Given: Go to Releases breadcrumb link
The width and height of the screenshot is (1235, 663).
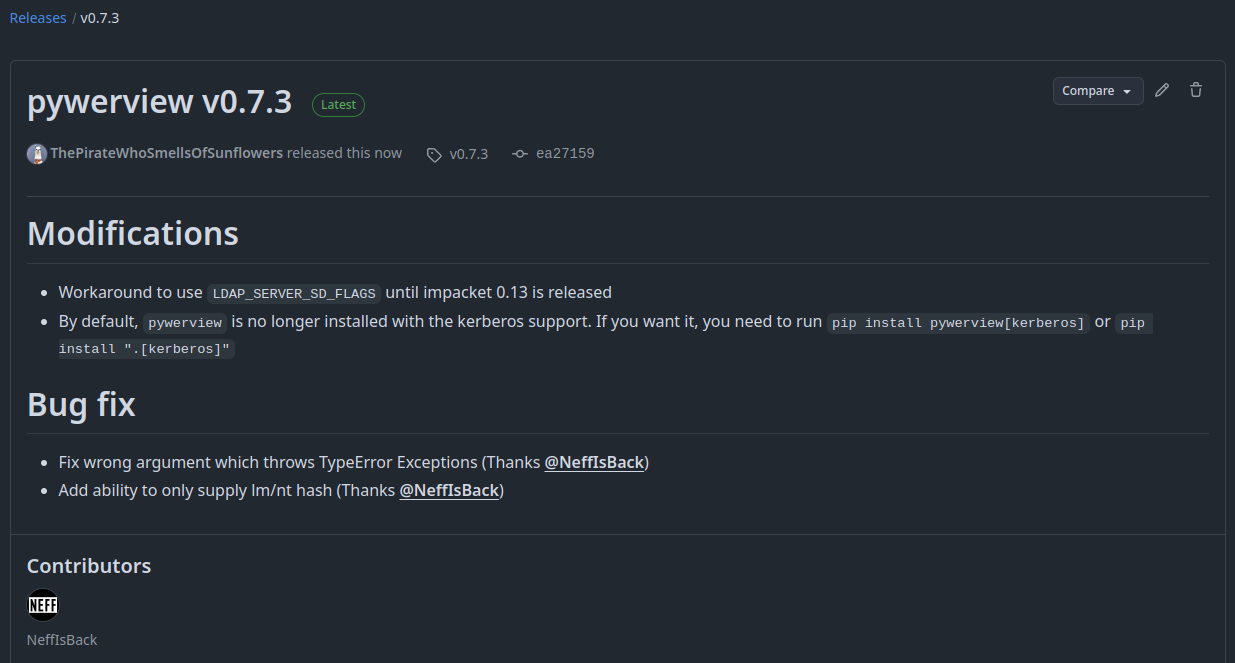Looking at the screenshot, I should click(x=38, y=18).
